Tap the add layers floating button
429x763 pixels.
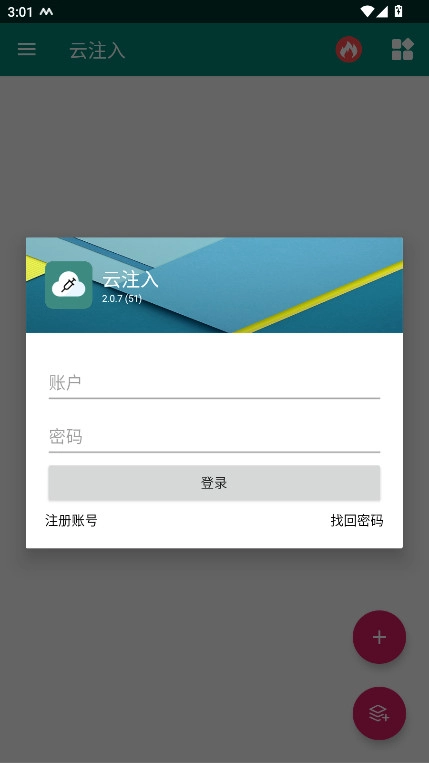(x=379, y=713)
